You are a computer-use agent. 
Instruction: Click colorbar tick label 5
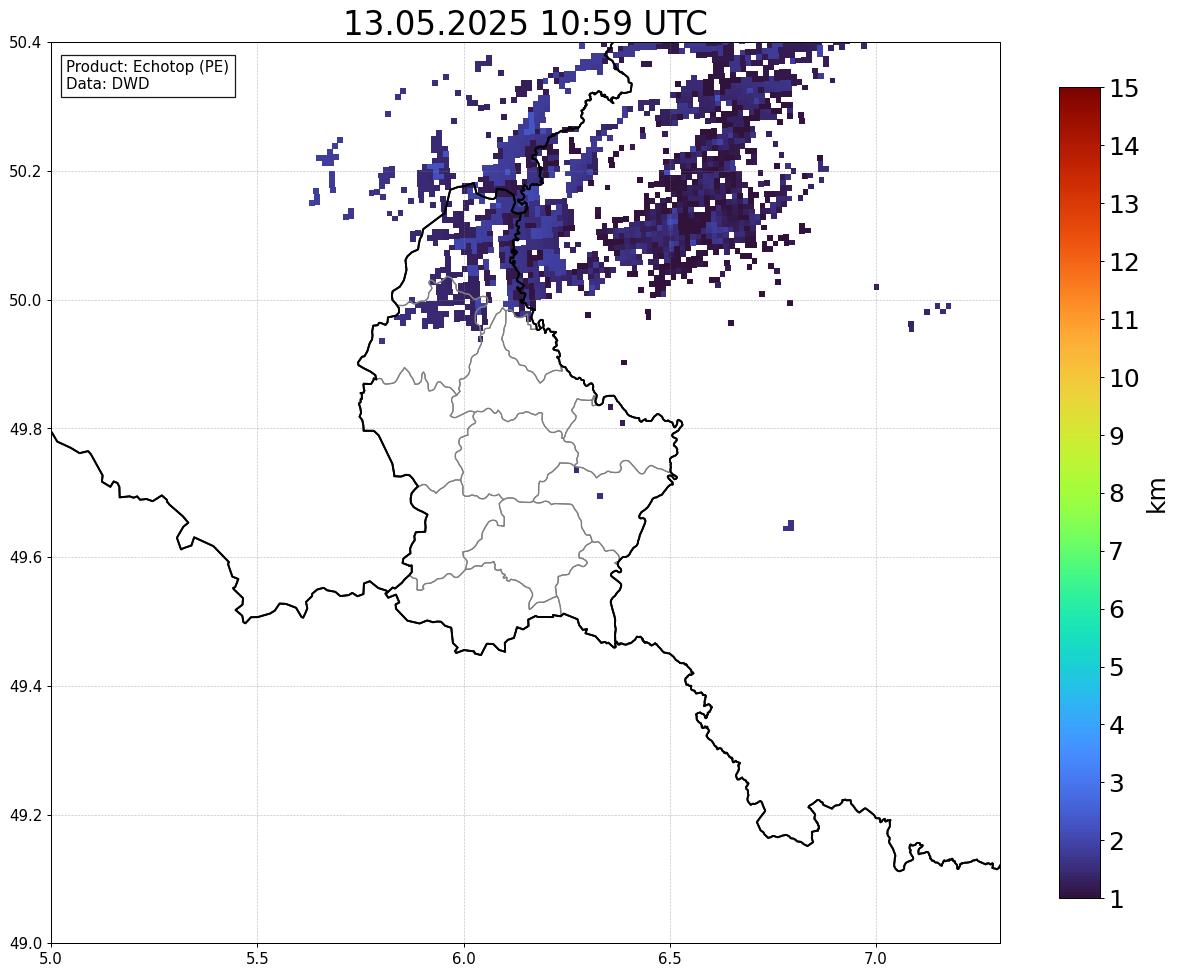(1117, 667)
